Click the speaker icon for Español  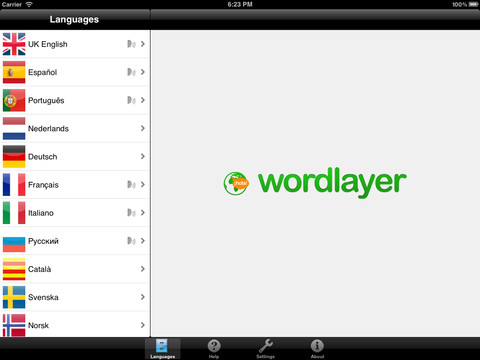131,72
